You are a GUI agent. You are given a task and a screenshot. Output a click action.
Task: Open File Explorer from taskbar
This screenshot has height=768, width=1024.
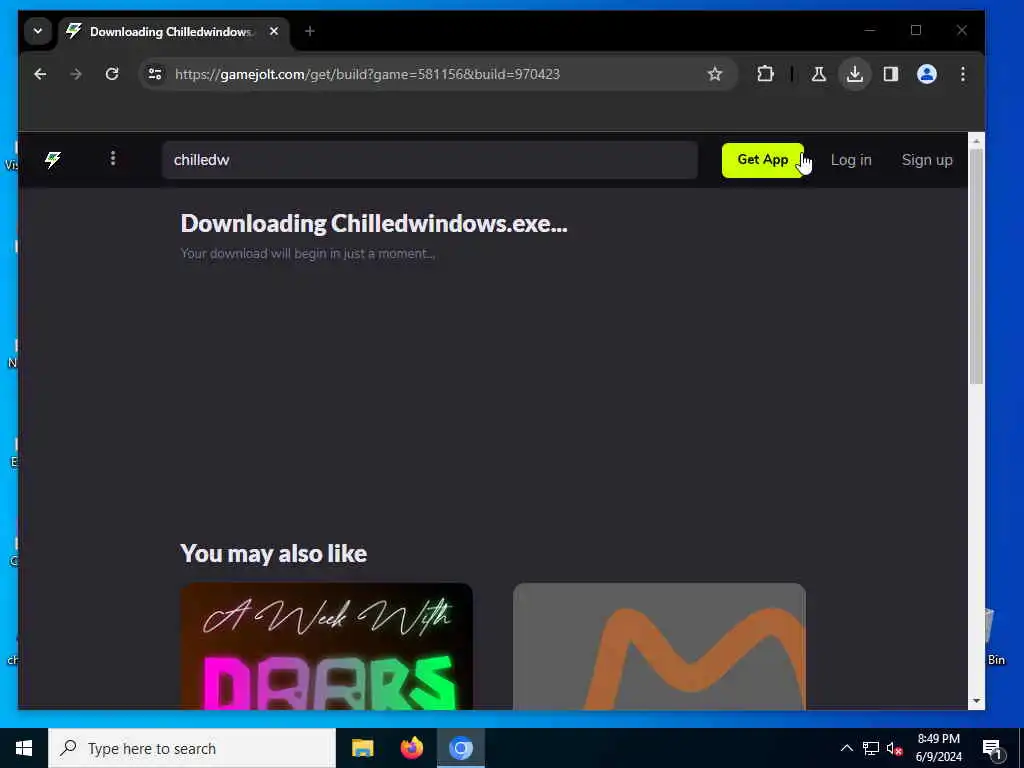[x=362, y=748]
